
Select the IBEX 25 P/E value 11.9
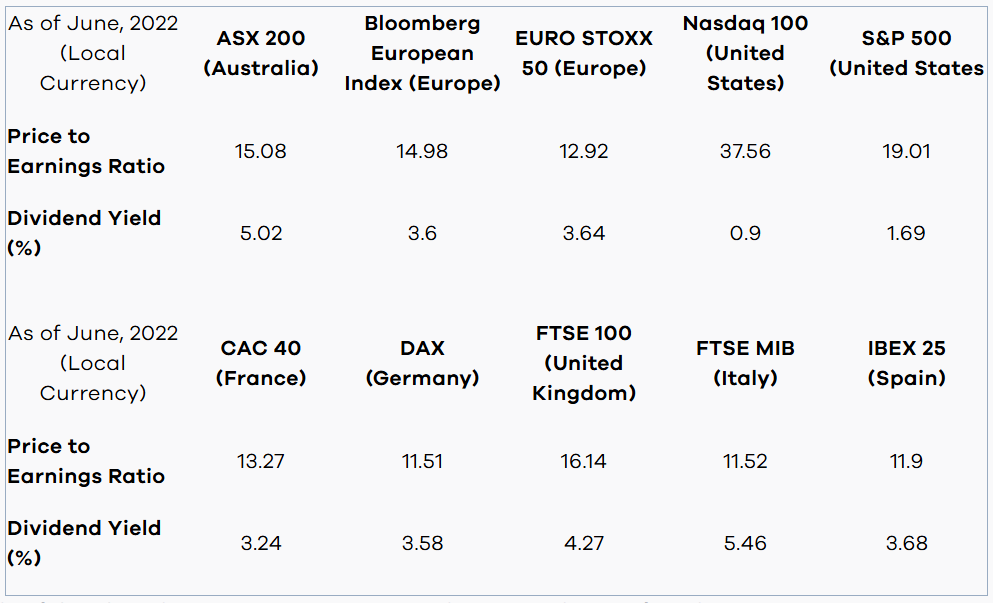coord(907,461)
